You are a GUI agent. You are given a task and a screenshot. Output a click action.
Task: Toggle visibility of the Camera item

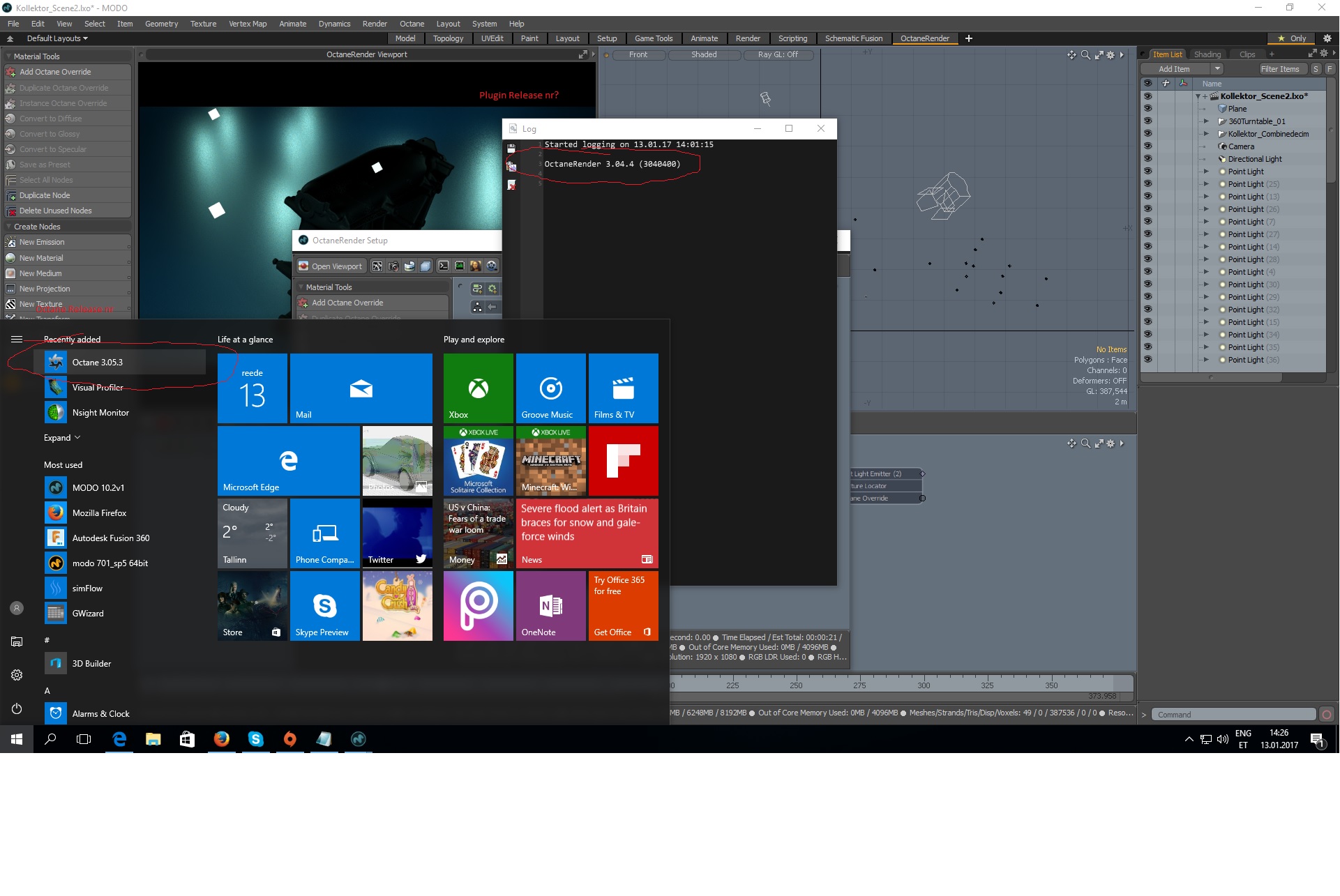1147,146
